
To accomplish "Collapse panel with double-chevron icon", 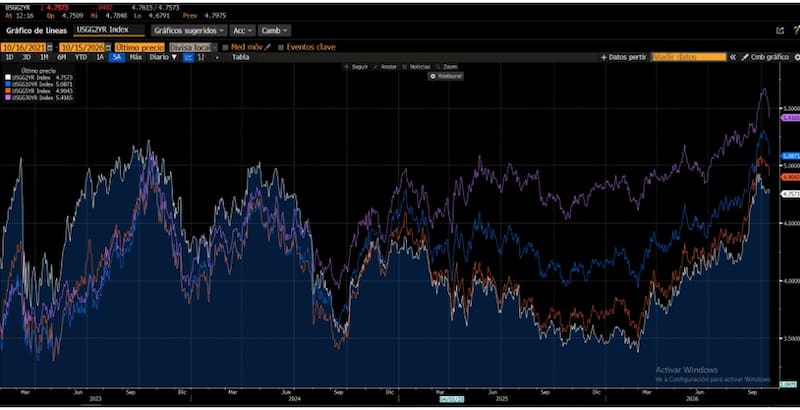I will [x=733, y=57].
